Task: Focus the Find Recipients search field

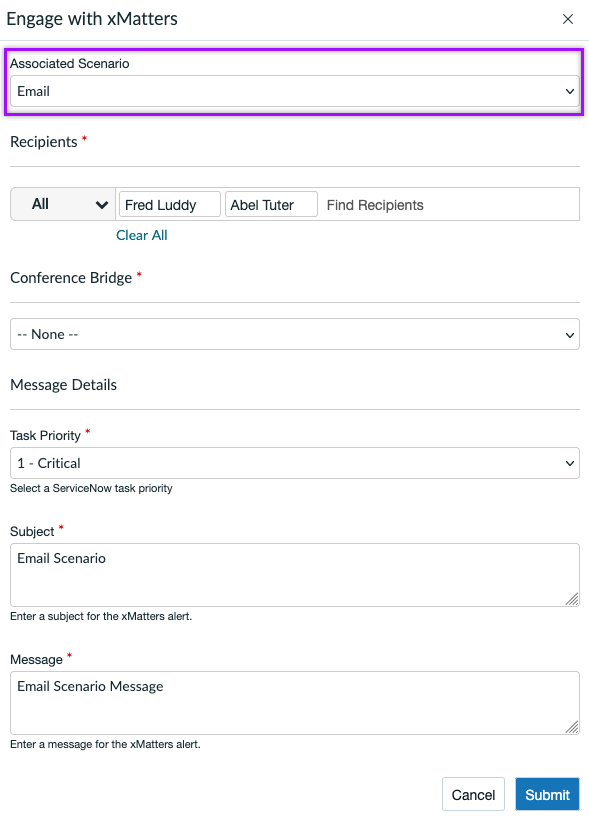Action: point(450,205)
